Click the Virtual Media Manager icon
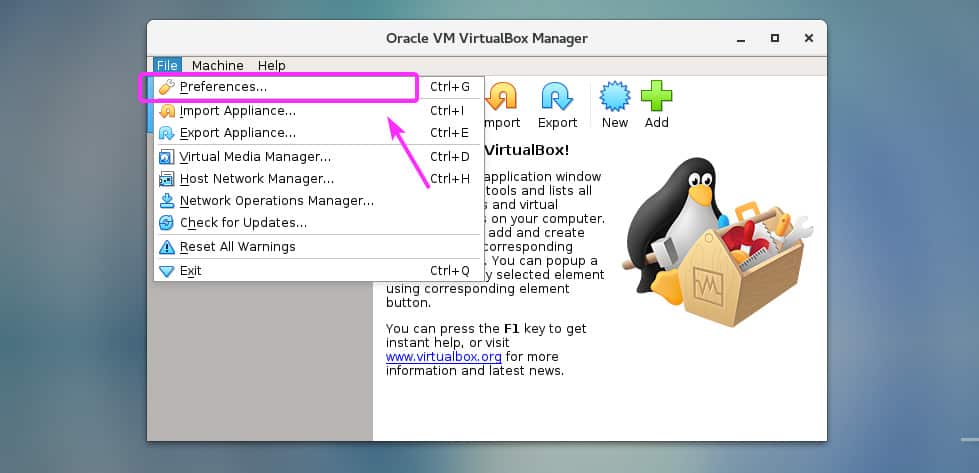979x473 pixels. coord(167,157)
